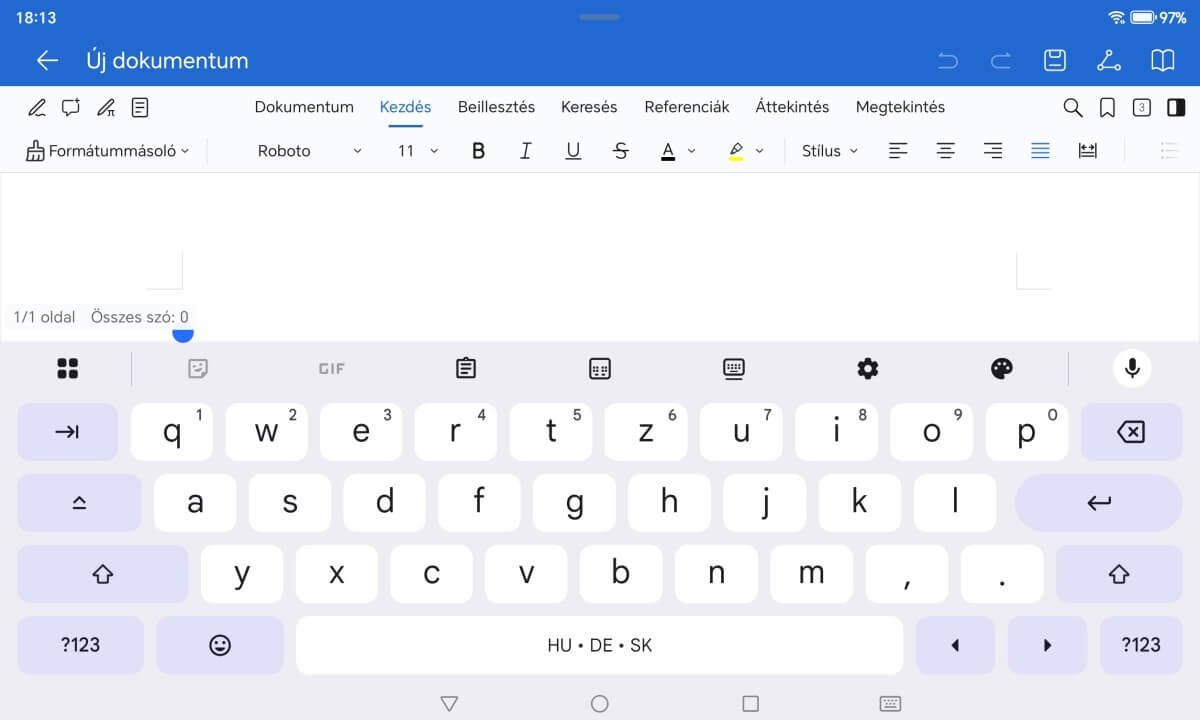Viewport: 1200px width, 720px height.
Task: Open the share icon in title bar
Action: pos(1108,60)
